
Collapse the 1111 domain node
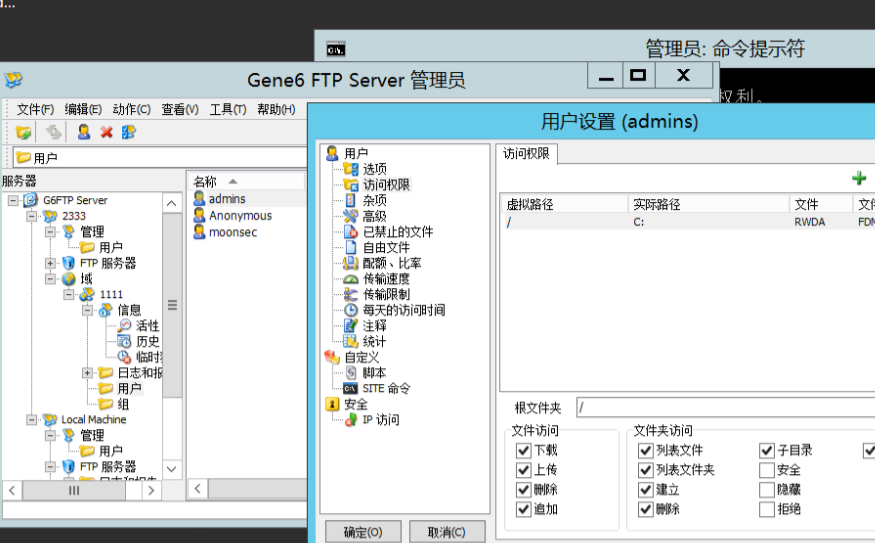[69, 294]
